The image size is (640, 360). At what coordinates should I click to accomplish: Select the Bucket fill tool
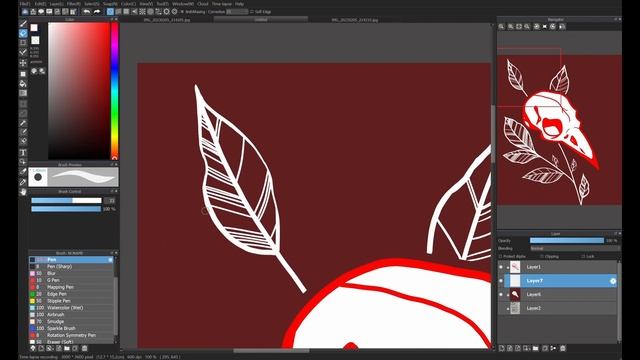pyautogui.click(x=23, y=84)
